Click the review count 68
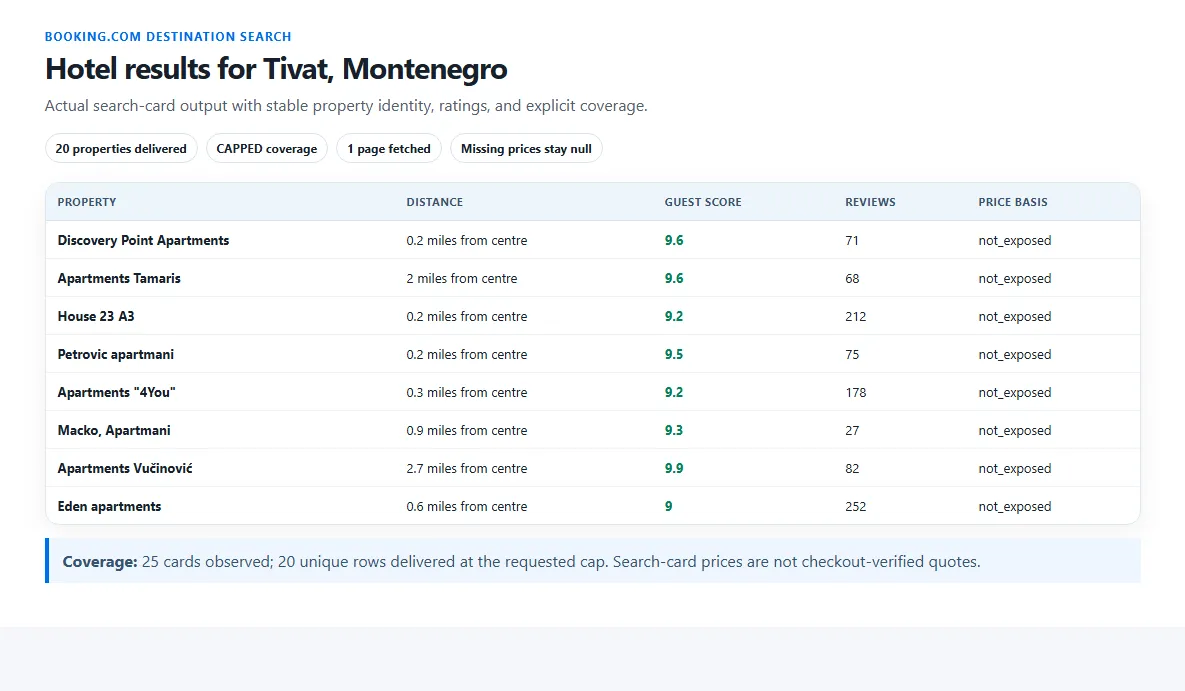 [852, 278]
